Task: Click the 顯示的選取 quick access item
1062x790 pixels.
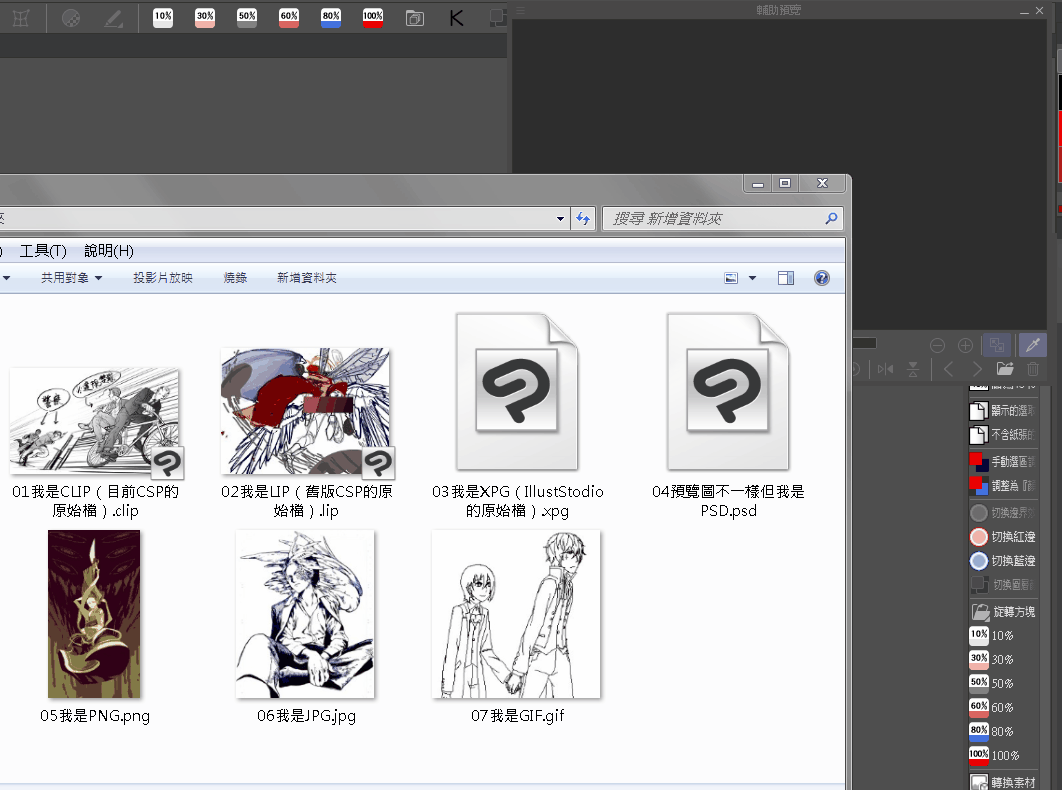Action: click(x=1002, y=411)
